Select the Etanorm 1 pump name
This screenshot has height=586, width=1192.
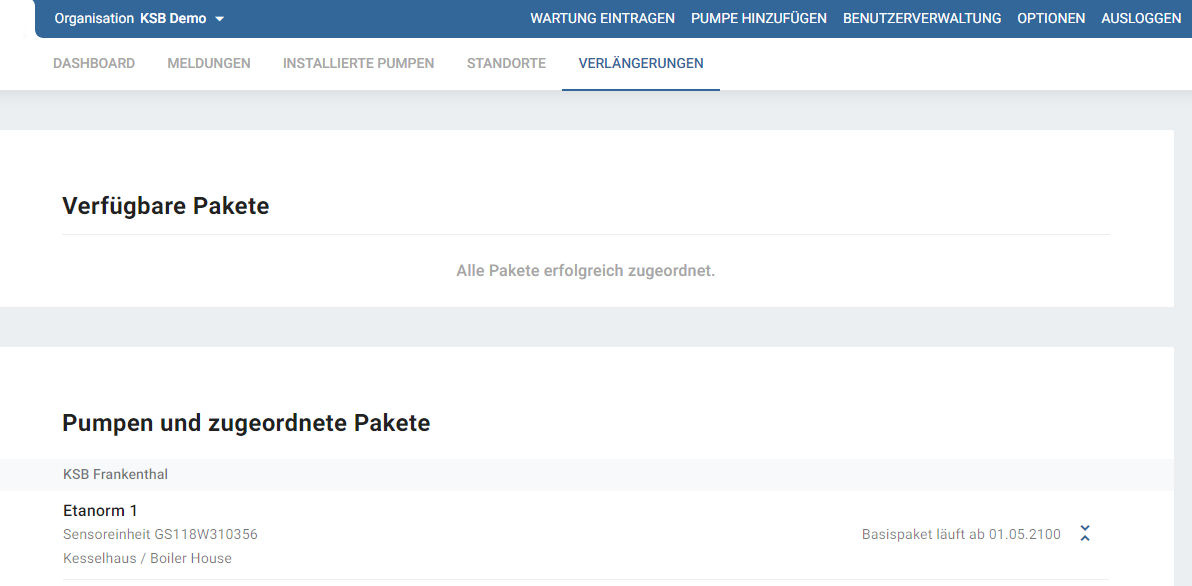[100, 511]
